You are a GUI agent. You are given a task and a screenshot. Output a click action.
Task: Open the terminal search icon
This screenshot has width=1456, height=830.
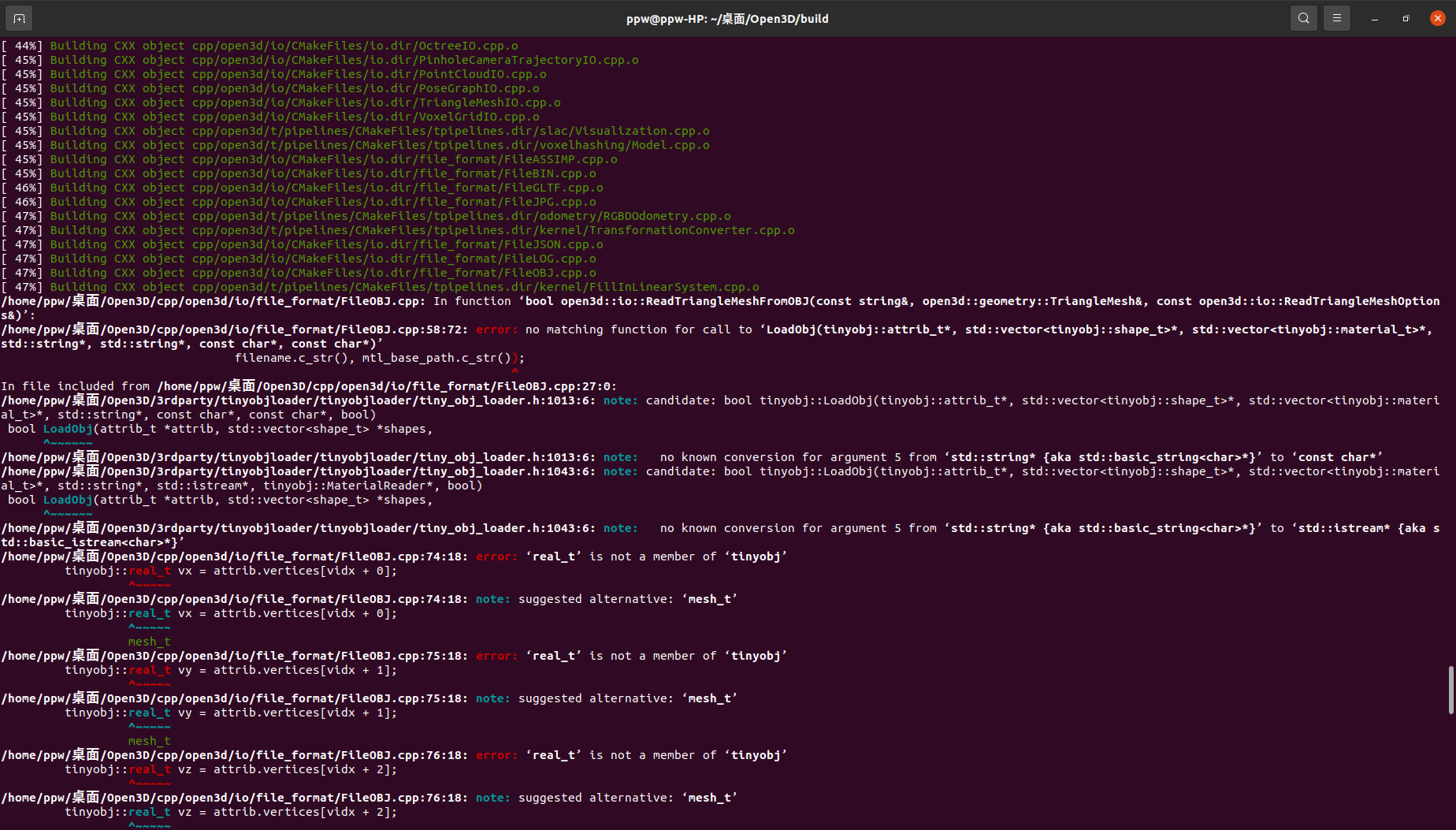pyautogui.click(x=1304, y=18)
